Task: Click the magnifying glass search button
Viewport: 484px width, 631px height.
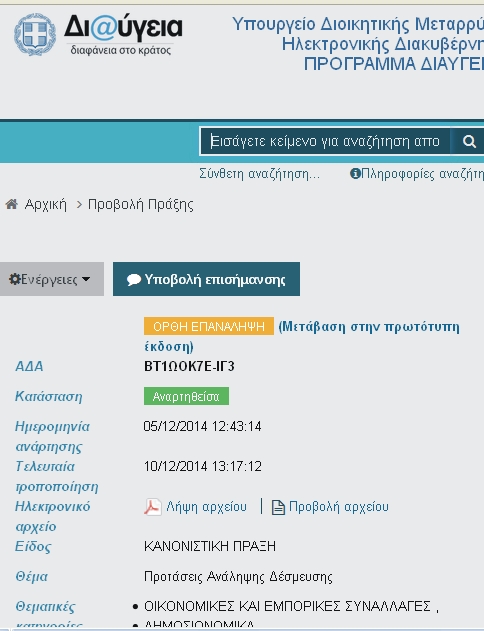Action: 469,141
